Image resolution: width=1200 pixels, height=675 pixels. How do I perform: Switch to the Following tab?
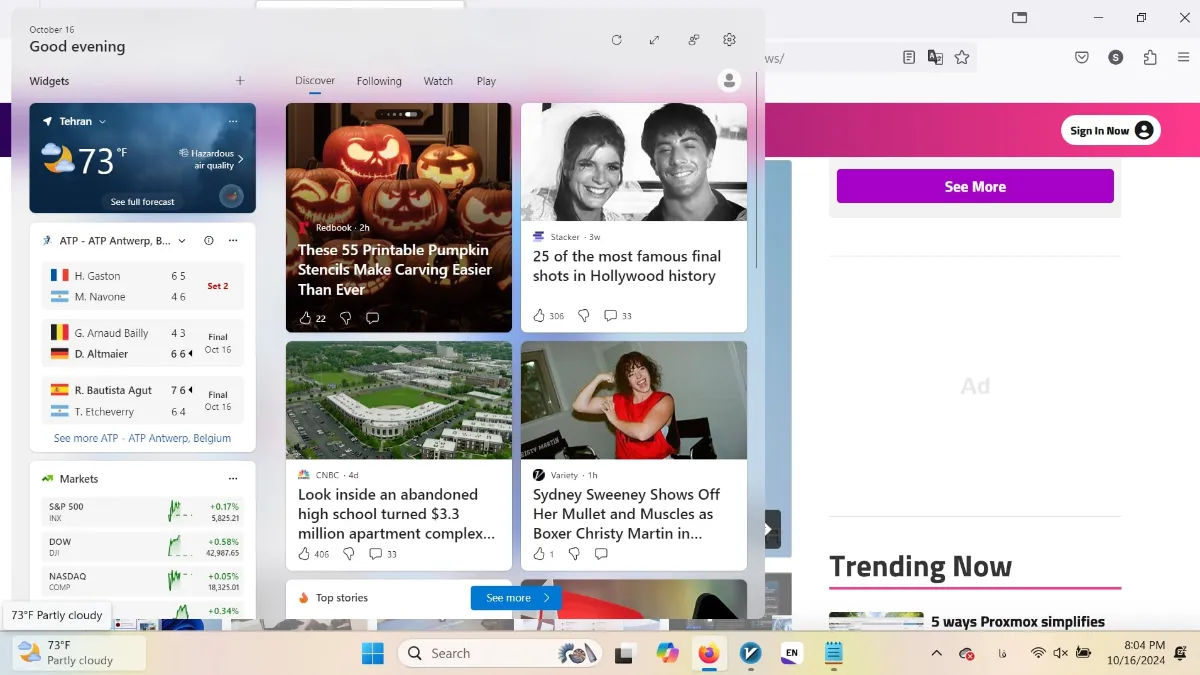(379, 81)
